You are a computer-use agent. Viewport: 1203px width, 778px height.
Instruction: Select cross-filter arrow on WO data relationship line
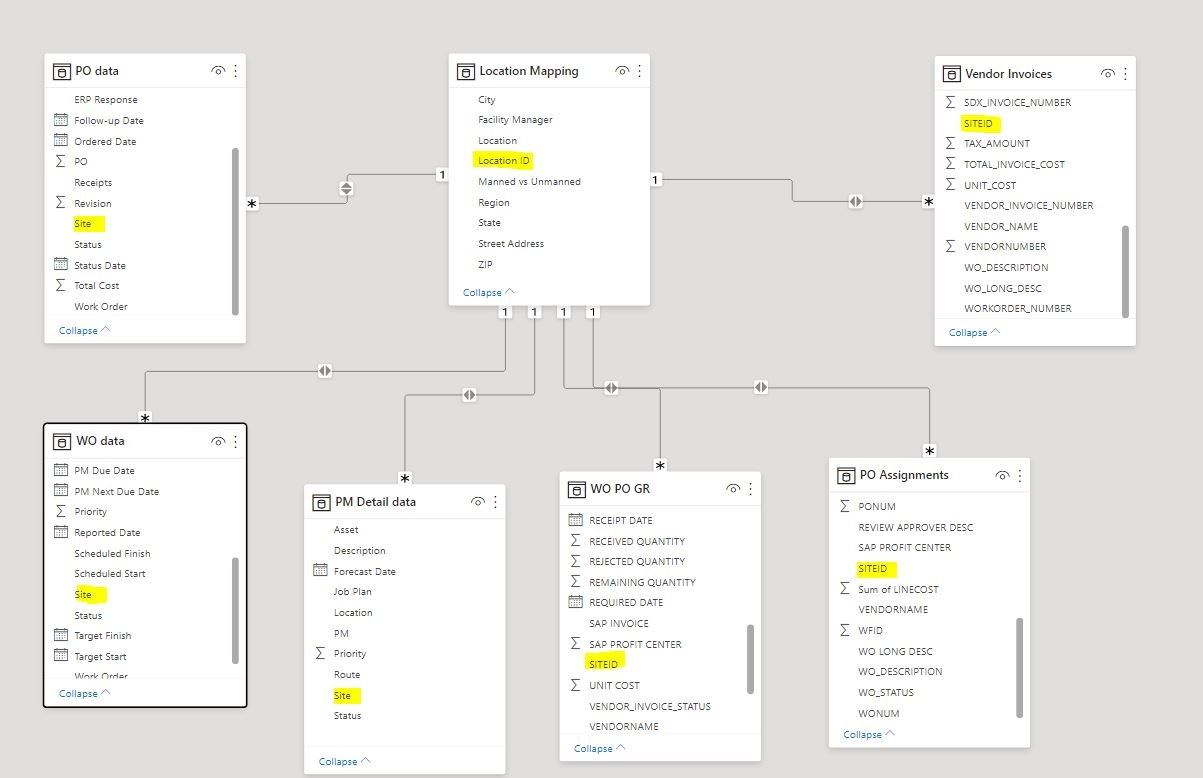pos(324,371)
